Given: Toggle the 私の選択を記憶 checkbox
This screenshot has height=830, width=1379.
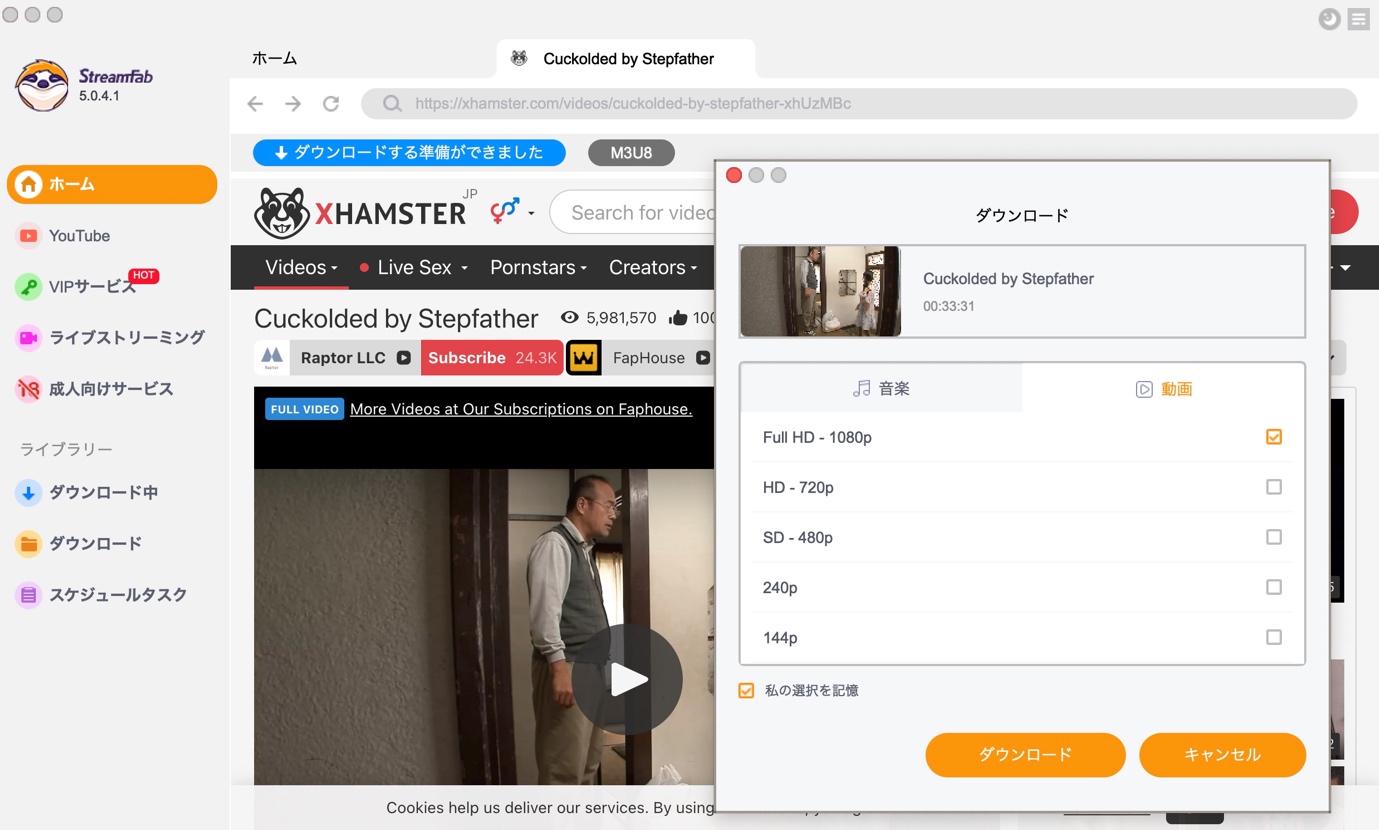Looking at the screenshot, I should [746, 691].
